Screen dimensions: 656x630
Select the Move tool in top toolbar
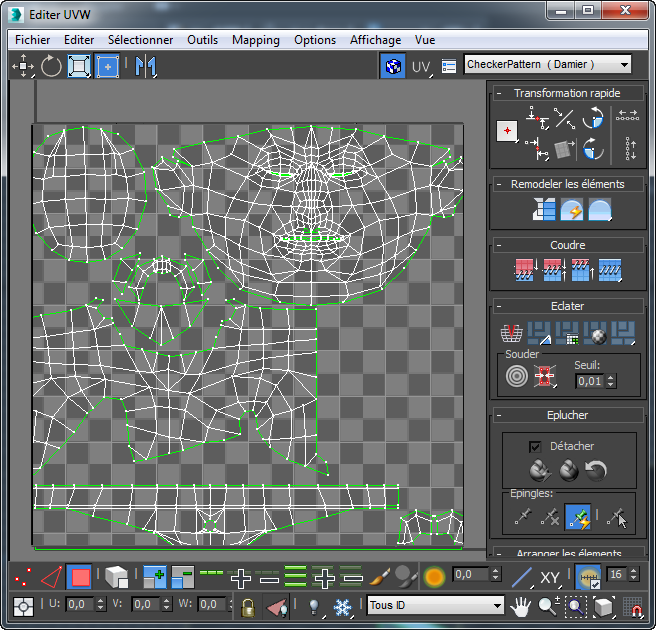22,66
